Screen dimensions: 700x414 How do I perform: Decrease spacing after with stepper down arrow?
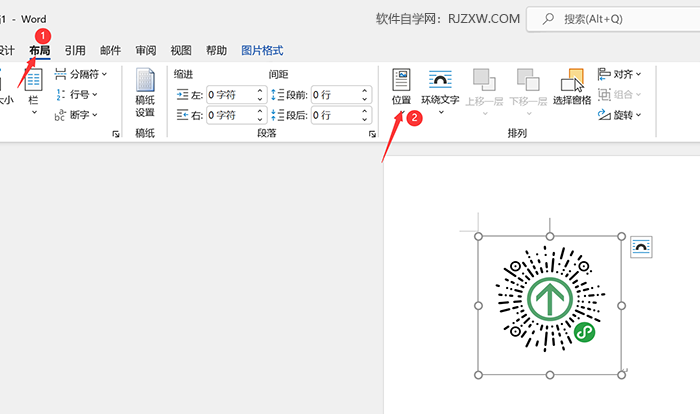(365, 120)
